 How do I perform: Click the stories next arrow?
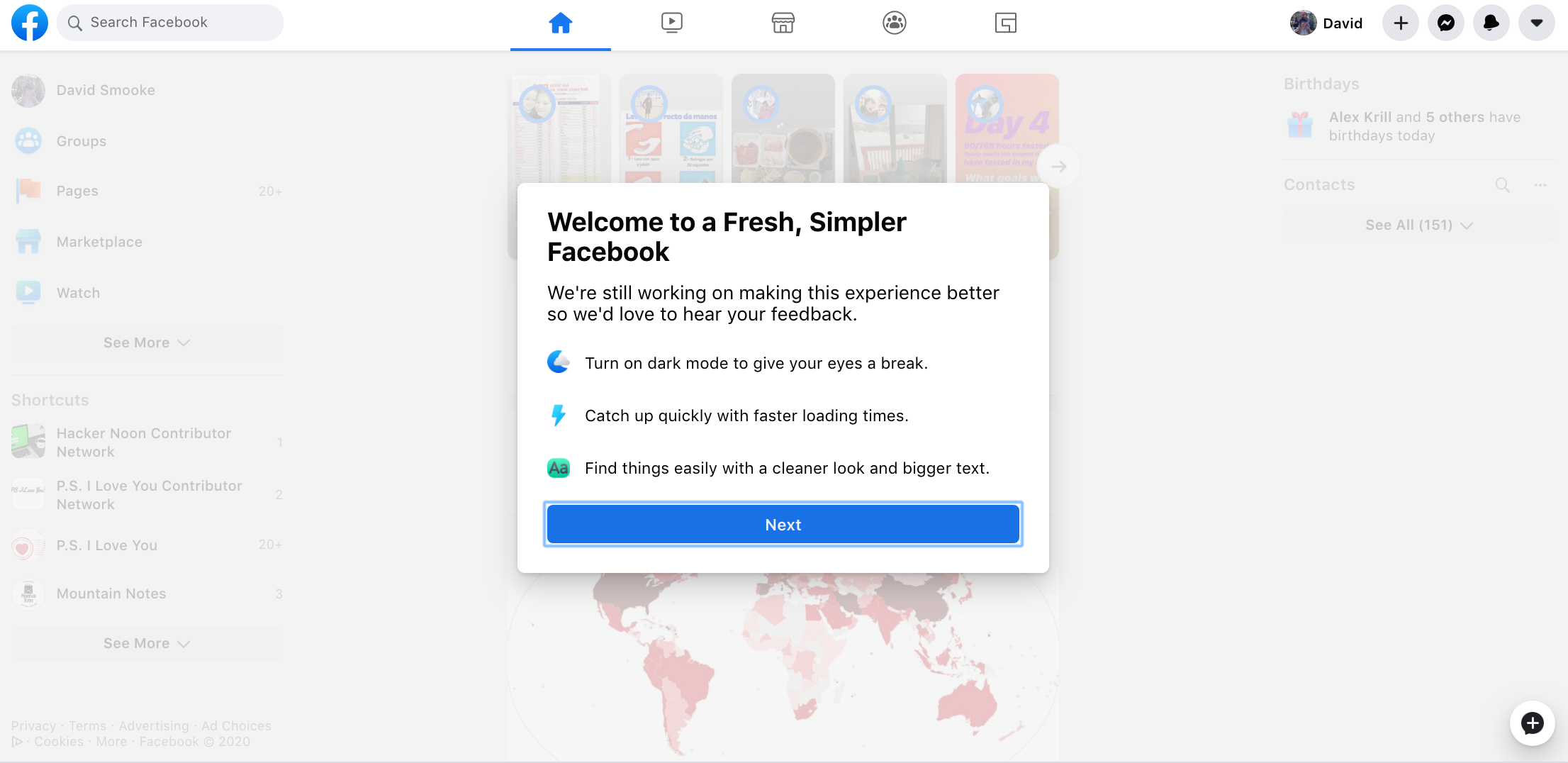click(x=1058, y=167)
